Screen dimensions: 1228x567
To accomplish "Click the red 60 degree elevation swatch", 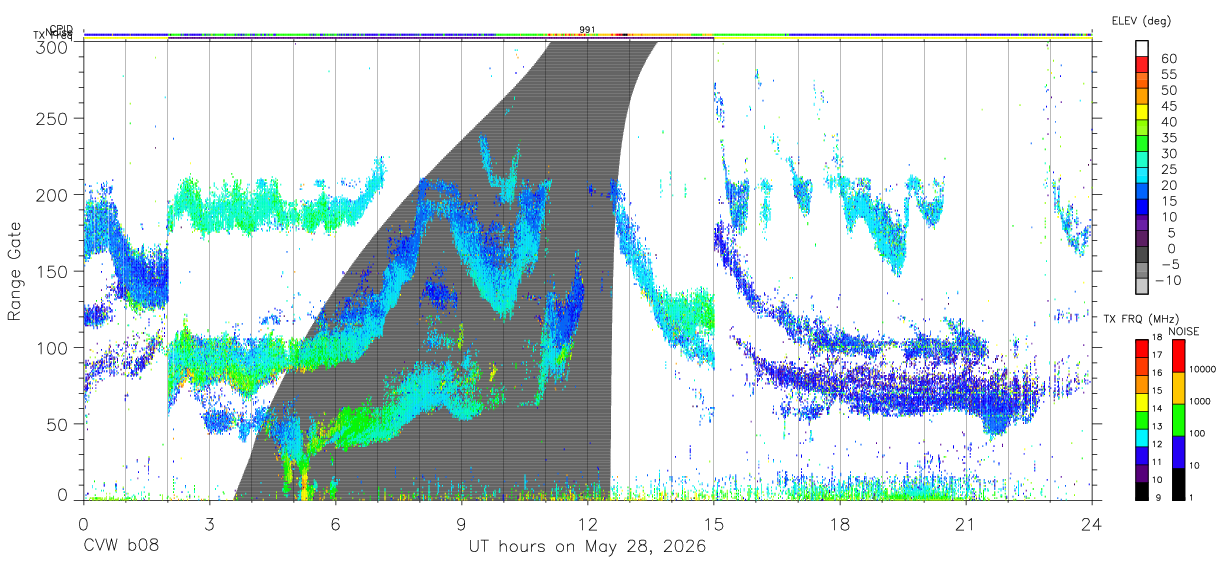I will coord(1142,64).
